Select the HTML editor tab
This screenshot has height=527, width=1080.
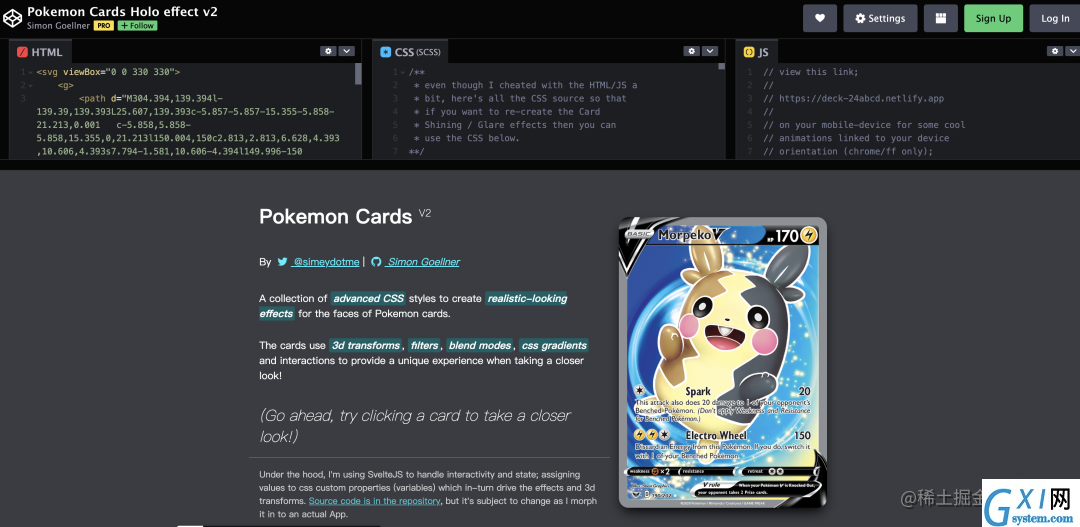point(40,52)
